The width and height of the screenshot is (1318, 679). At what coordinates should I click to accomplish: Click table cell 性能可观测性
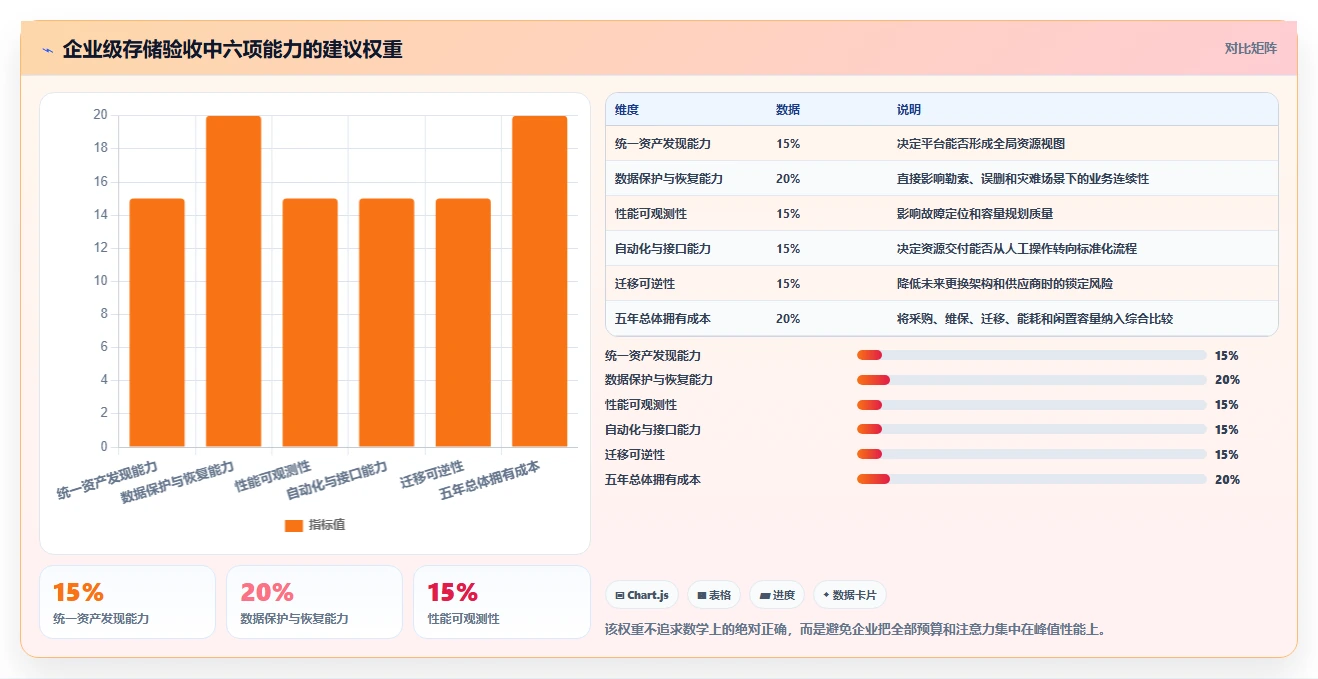(x=651, y=214)
